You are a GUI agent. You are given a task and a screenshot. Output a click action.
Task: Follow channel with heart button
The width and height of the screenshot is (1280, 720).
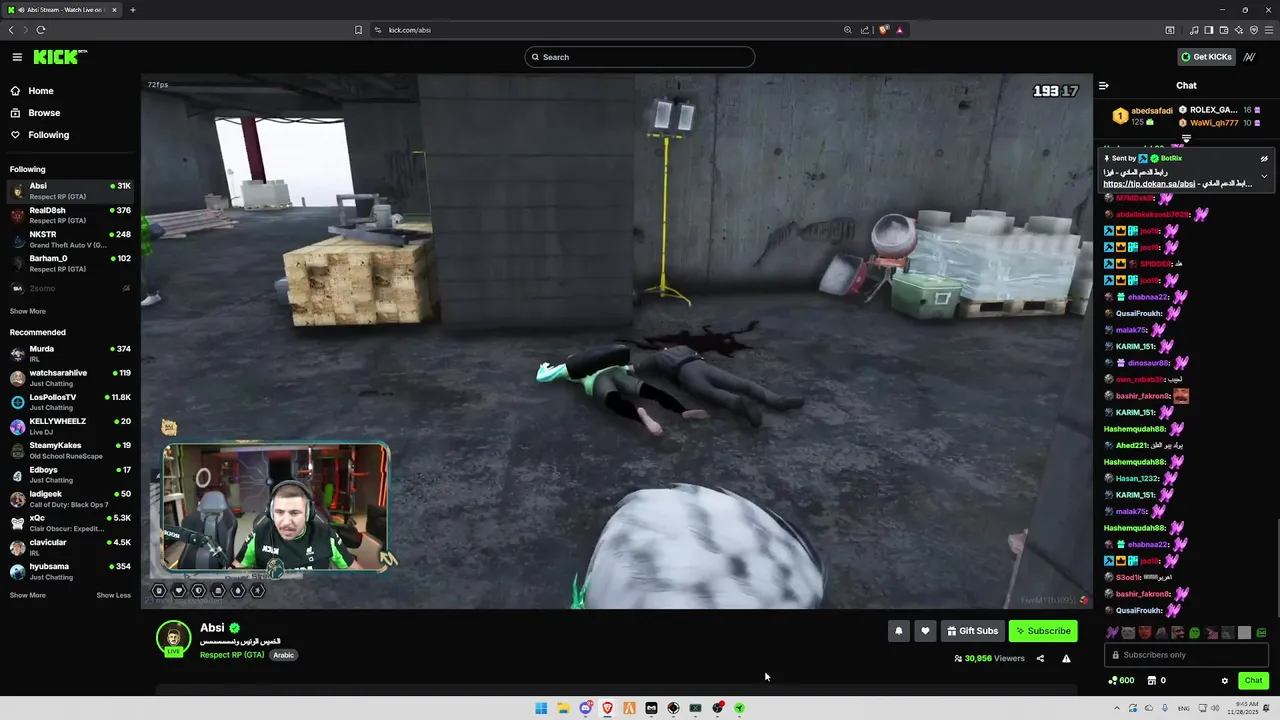click(x=925, y=631)
